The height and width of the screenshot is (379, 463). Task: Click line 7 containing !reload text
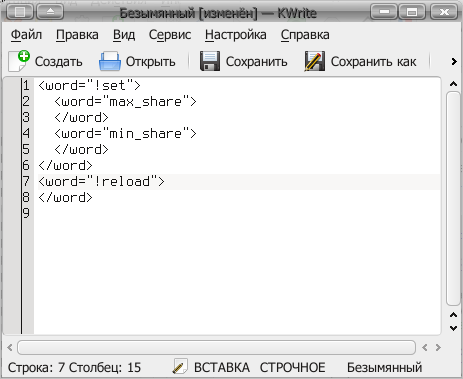click(x=239, y=182)
